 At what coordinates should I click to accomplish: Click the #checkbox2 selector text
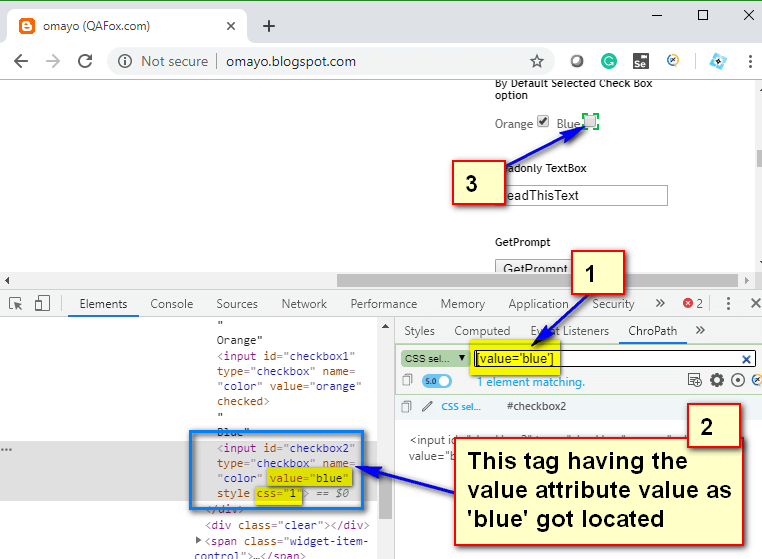pyautogui.click(x=536, y=406)
